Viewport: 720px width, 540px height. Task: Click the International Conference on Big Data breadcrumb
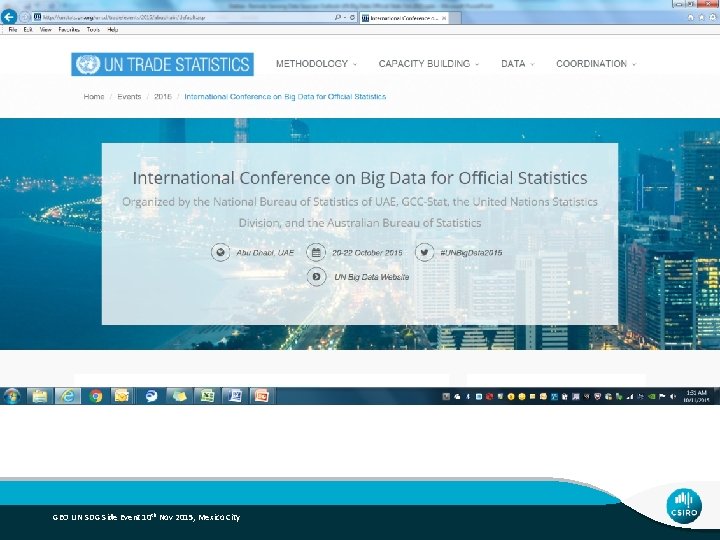[285, 96]
